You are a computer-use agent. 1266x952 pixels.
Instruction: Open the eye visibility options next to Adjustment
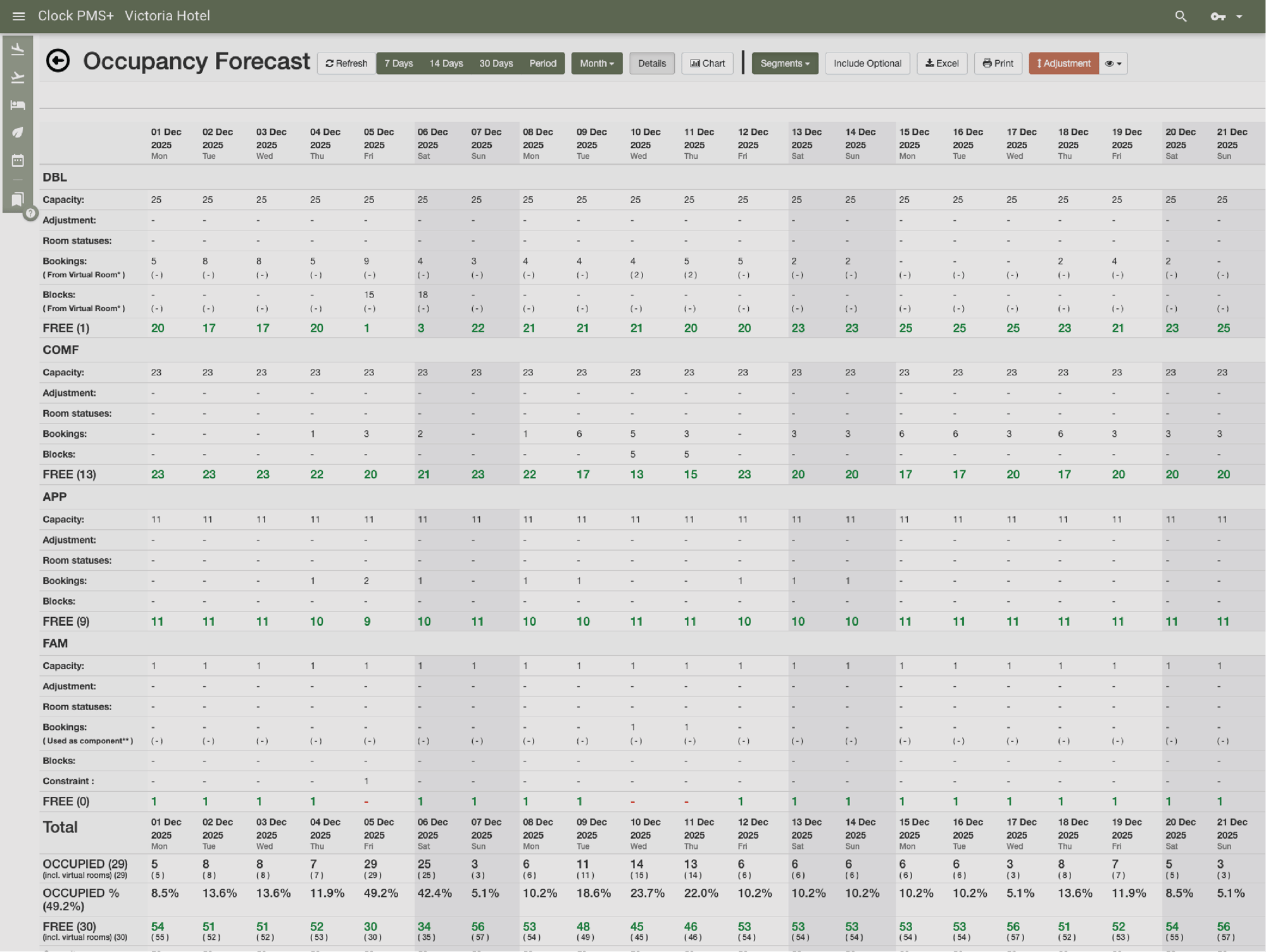1113,63
